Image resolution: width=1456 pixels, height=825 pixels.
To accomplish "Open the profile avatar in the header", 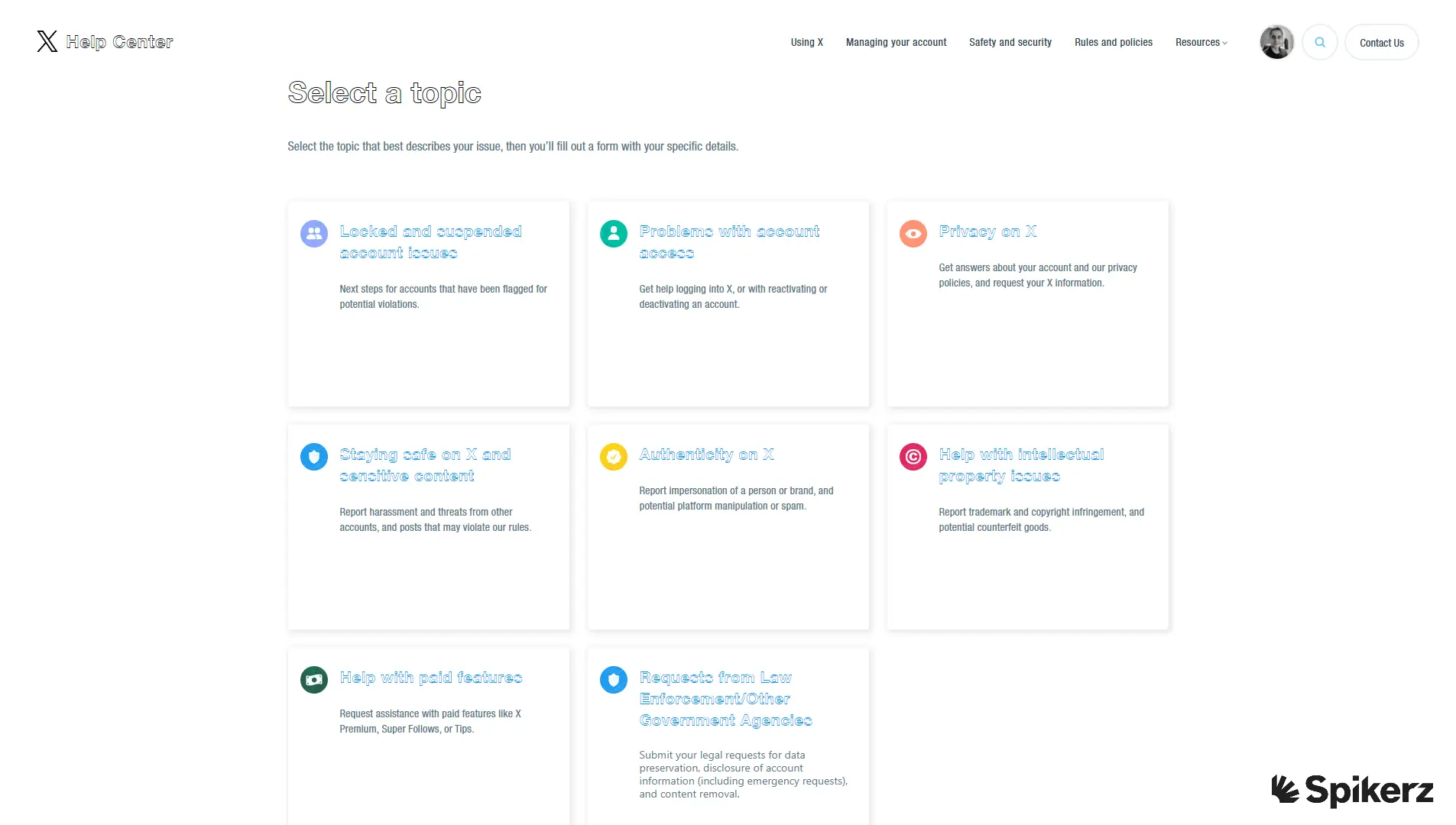I will (1276, 42).
